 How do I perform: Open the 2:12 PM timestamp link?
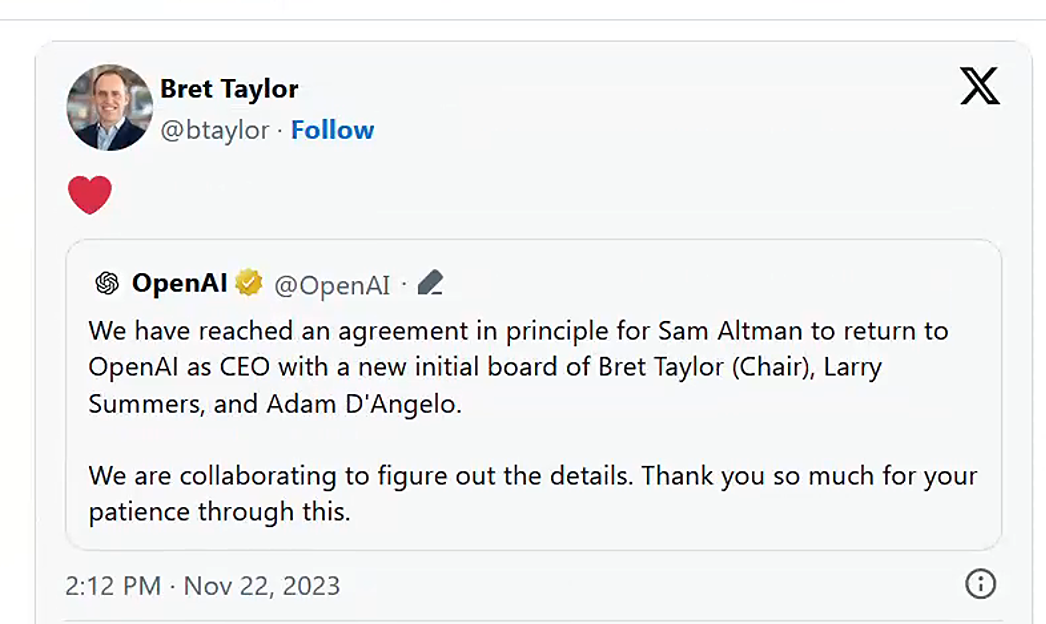[112, 585]
